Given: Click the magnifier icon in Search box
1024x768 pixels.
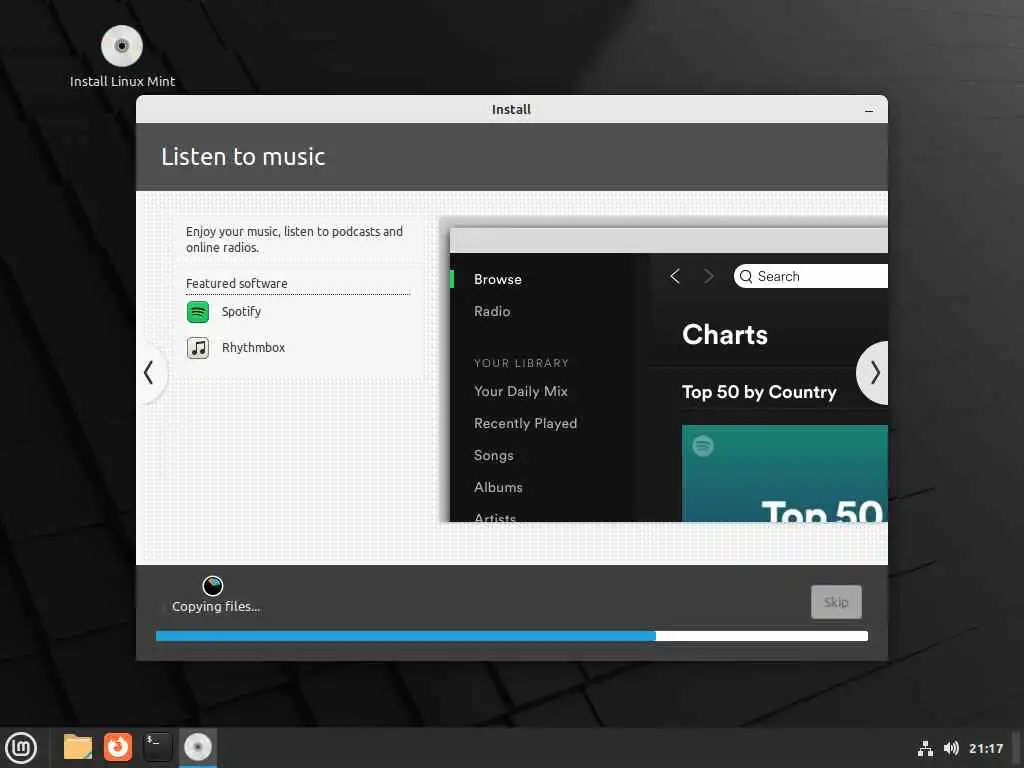Looking at the screenshot, I should pyautogui.click(x=746, y=276).
